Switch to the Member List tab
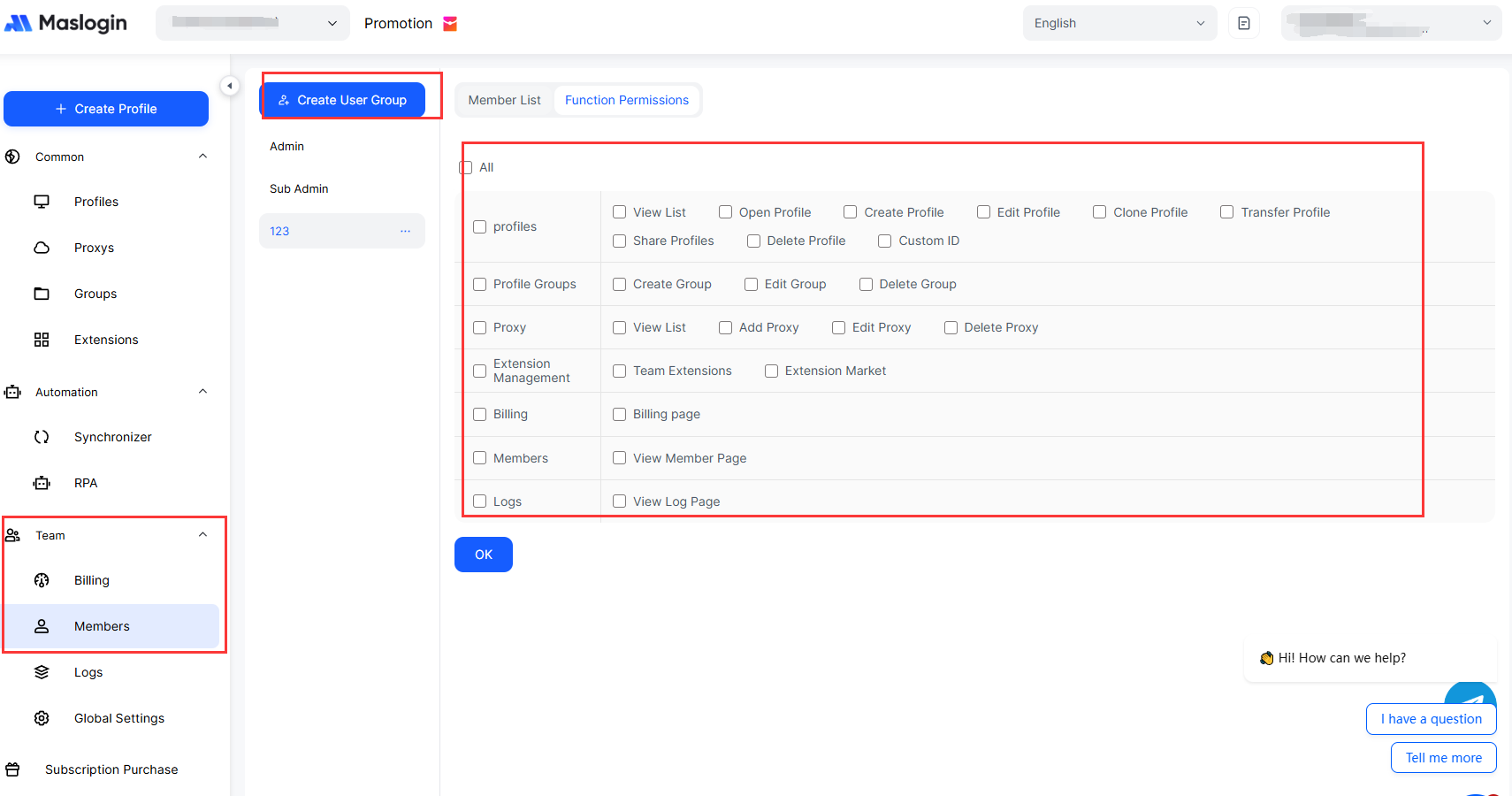 tap(504, 100)
